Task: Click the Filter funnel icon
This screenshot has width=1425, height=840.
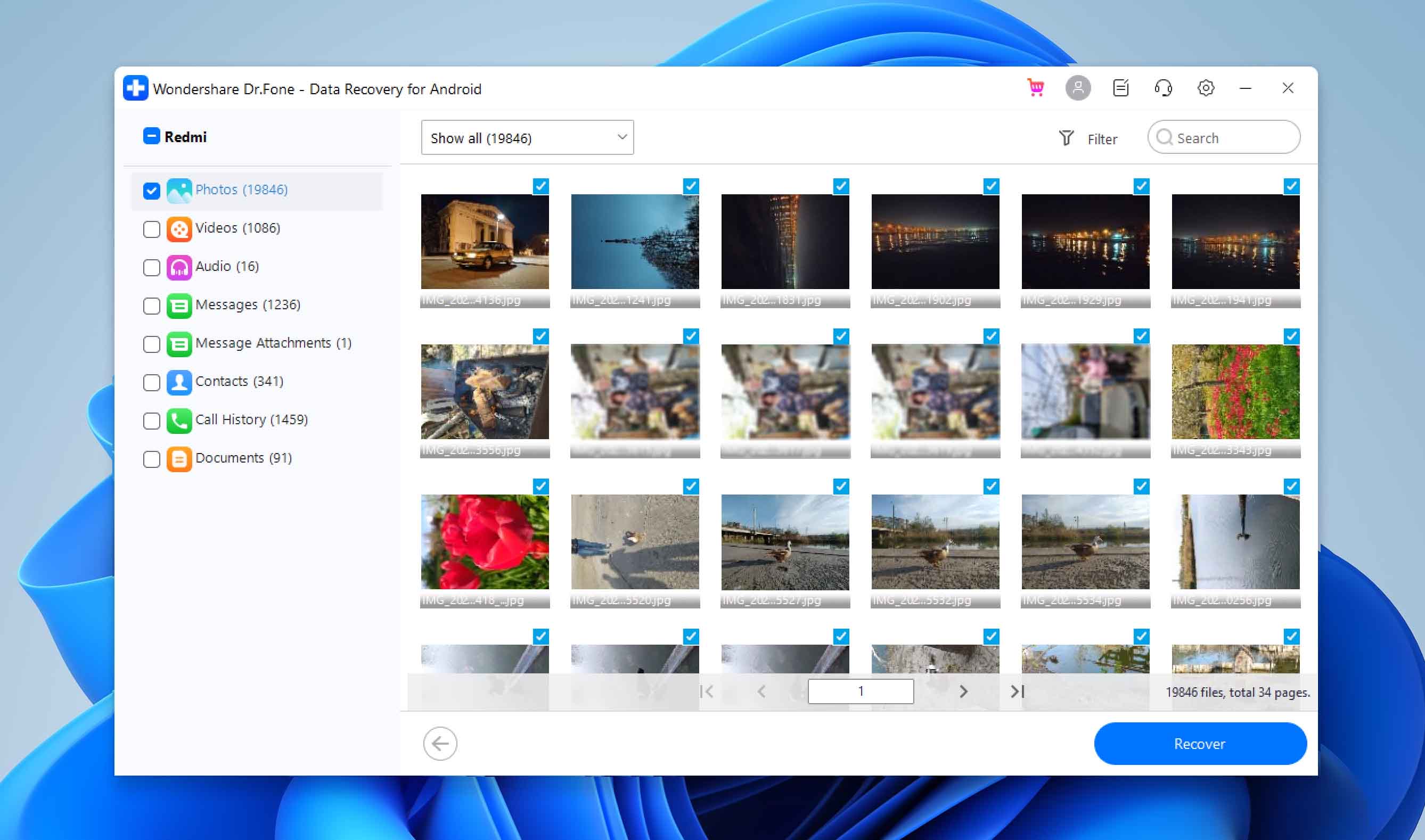Action: pos(1066,138)
